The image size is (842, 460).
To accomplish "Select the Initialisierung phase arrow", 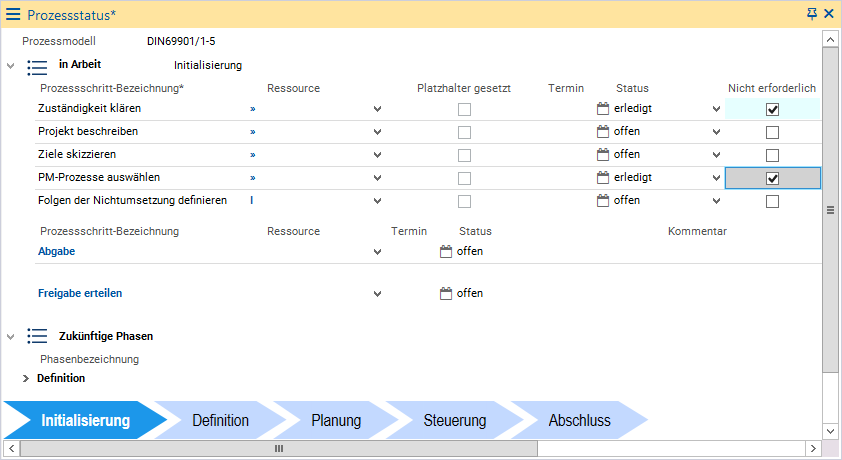I will (85, 420).
